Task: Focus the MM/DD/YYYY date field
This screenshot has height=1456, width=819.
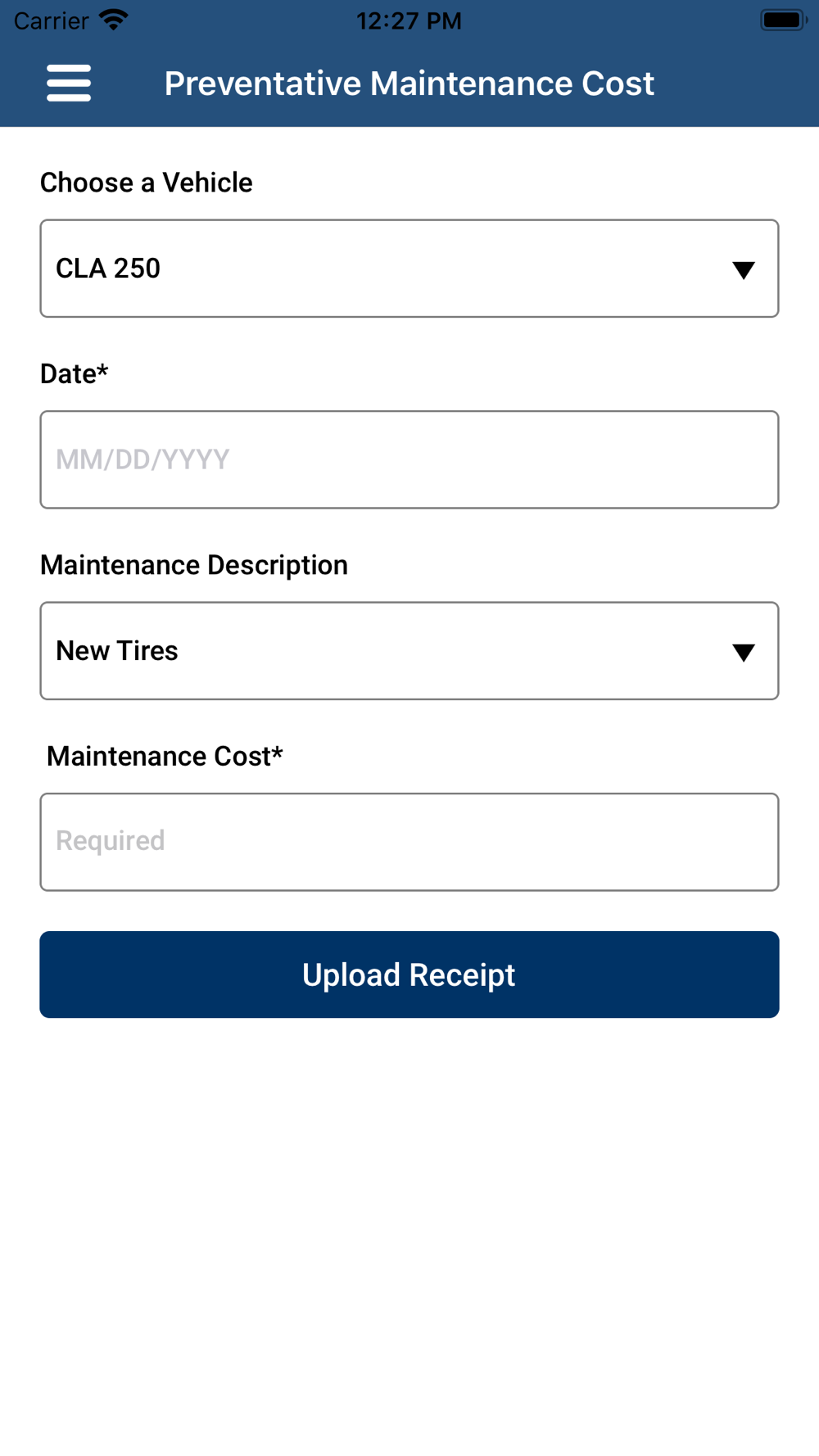Action: [x=409, y=459]
